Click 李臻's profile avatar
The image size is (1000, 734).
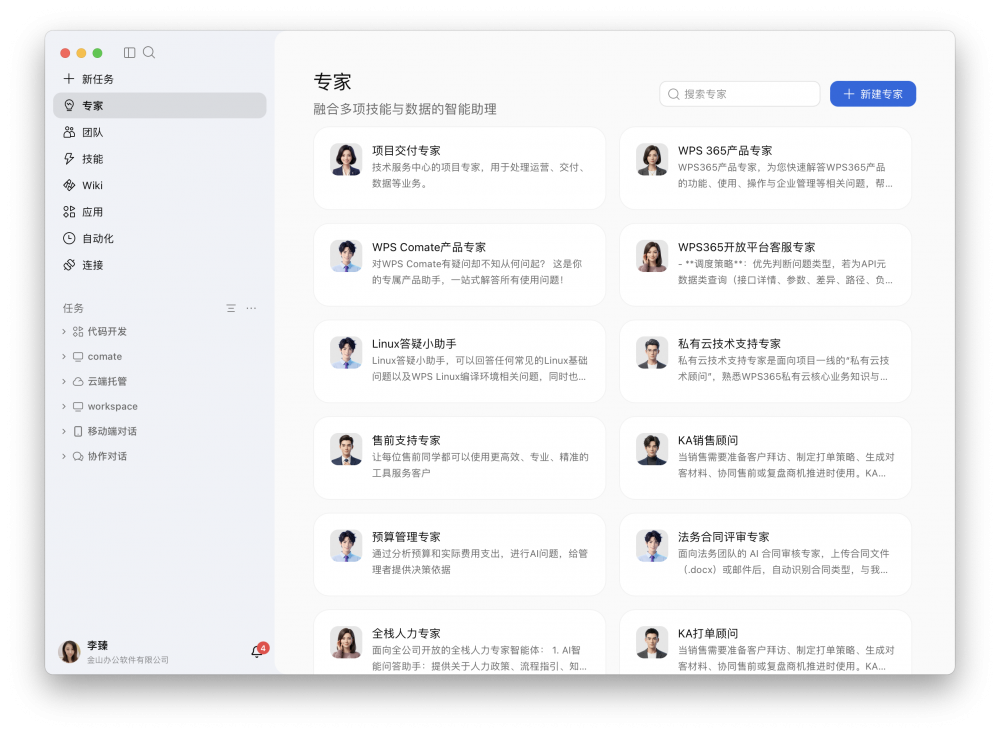pyautogui.click(x=69, y=651)
